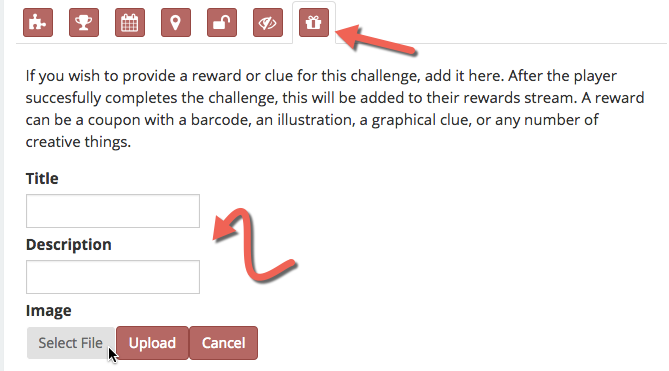Click the red Upload button
Image resolution: width=669 pixels, height=371 pixels.
pos(152,343)
